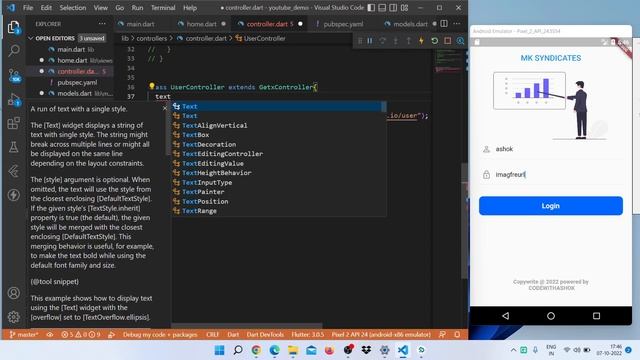This screenshot has width=640, height=360.
Task: Split the editor to the right
Action: coord(444,24)
